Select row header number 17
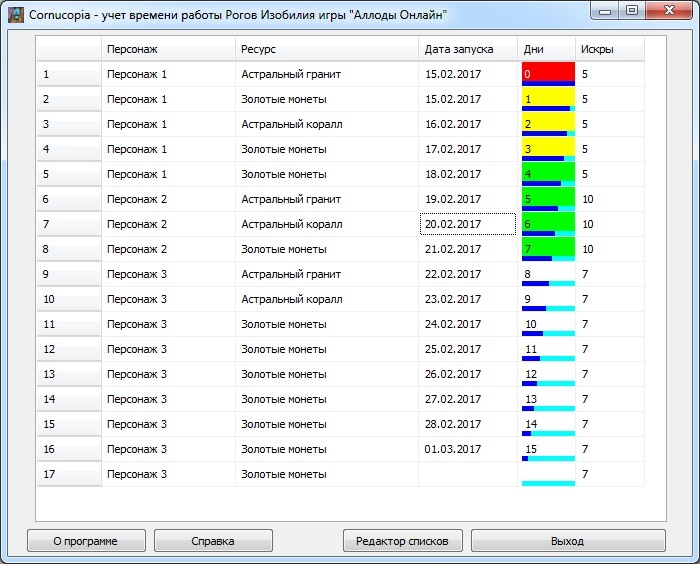Screen dimensions: 700x564 point(69,474)
